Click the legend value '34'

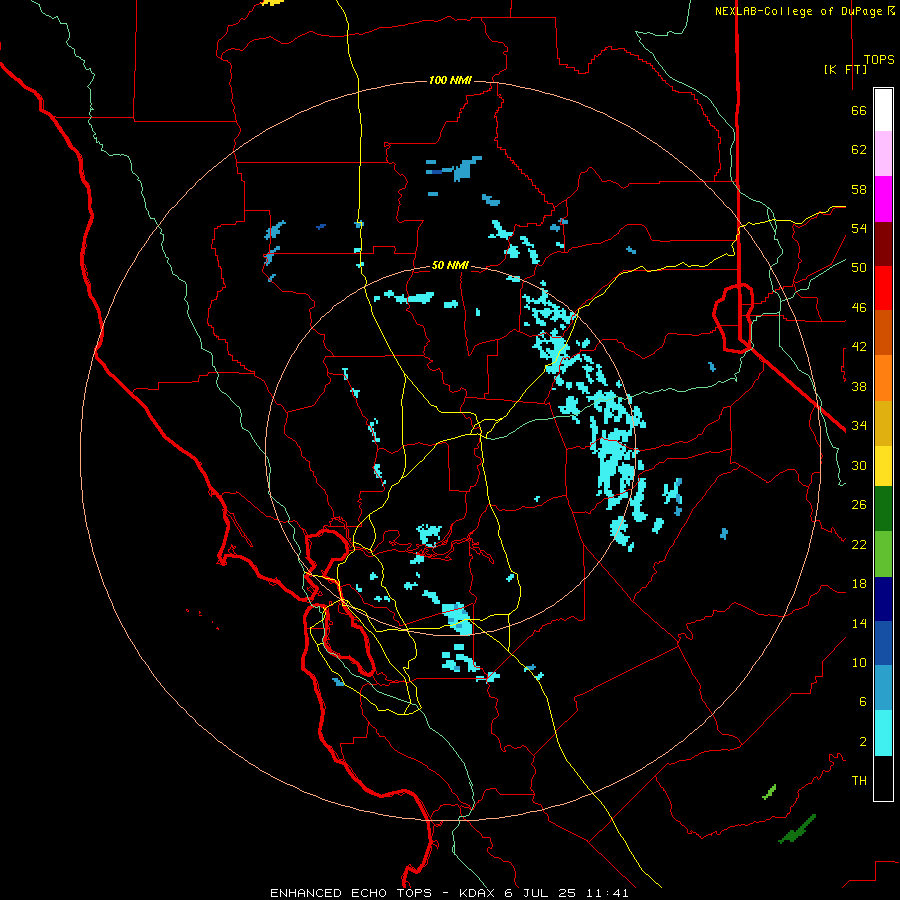(x=859, y=426)
